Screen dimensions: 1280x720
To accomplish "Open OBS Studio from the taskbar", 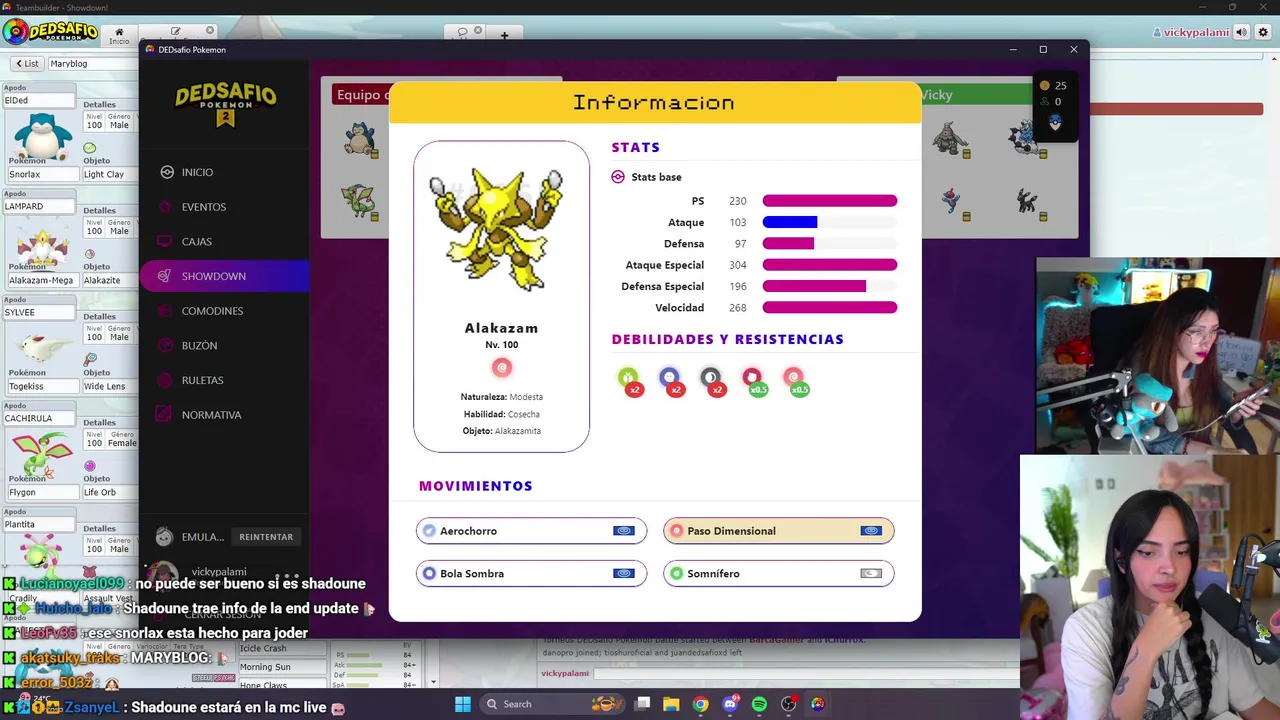I will click(789, 704).
